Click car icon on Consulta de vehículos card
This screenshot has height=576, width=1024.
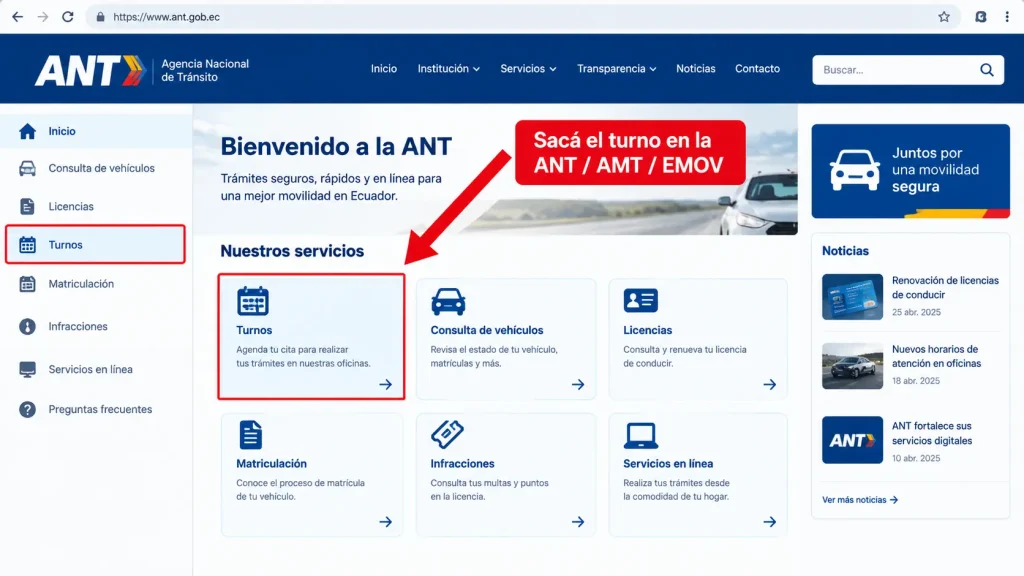(448, 302)
